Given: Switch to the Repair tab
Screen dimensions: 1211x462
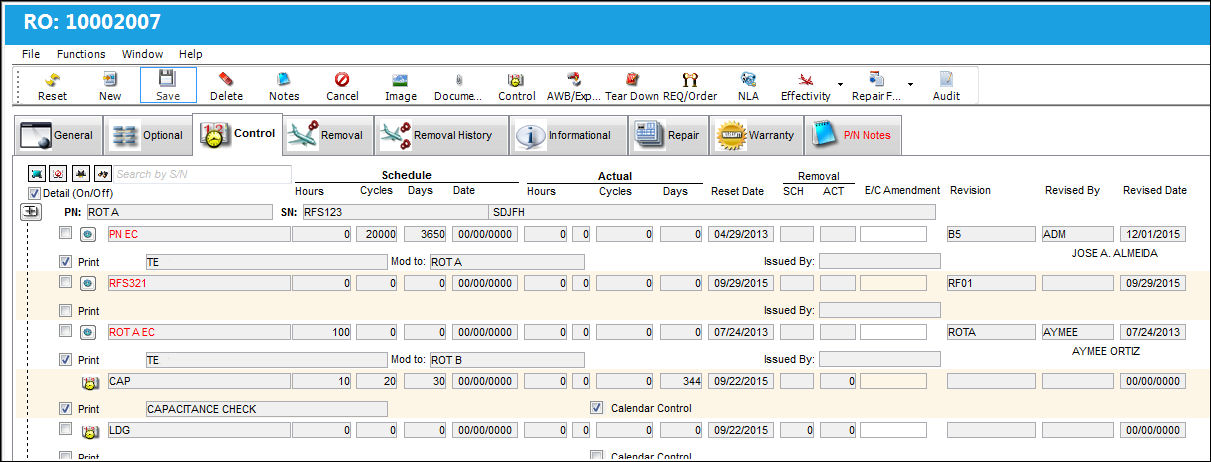Looking at the screenshot, I should click(668, 135).
